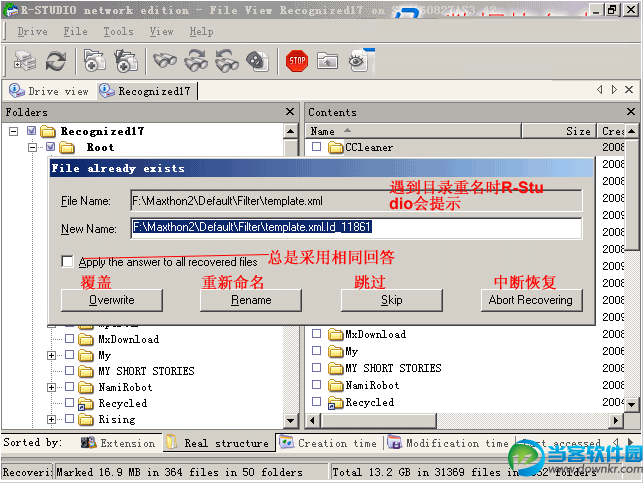Click the Rename button
The height and width of the screenshot is (483, 644).
[x=251, y=300]
